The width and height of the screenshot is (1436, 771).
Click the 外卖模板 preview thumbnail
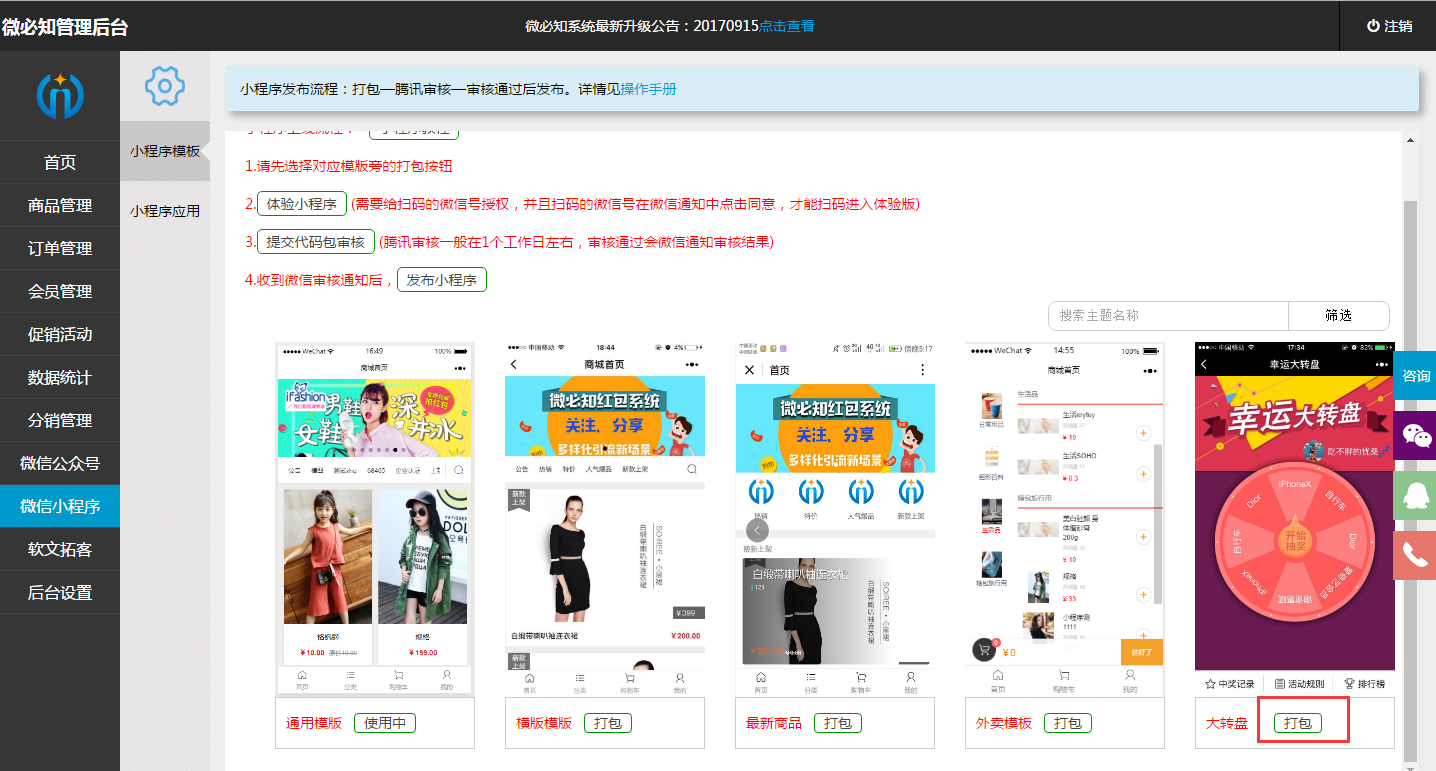(1064, 520)
